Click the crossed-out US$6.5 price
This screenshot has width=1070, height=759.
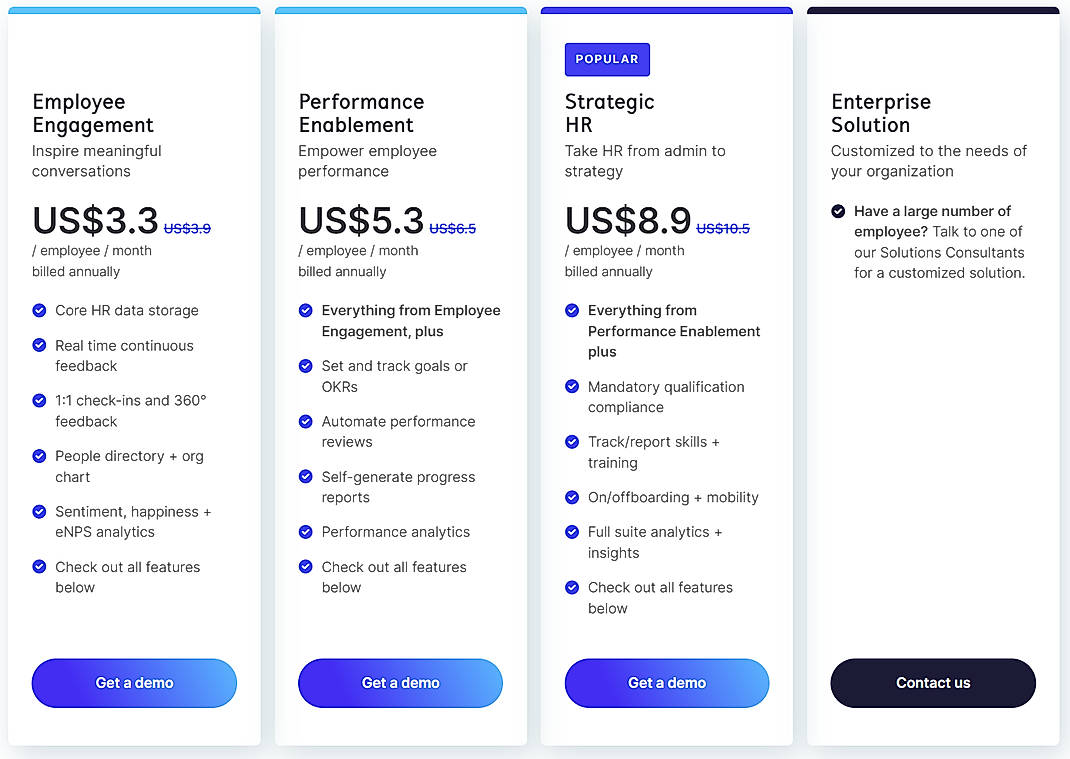452,228
